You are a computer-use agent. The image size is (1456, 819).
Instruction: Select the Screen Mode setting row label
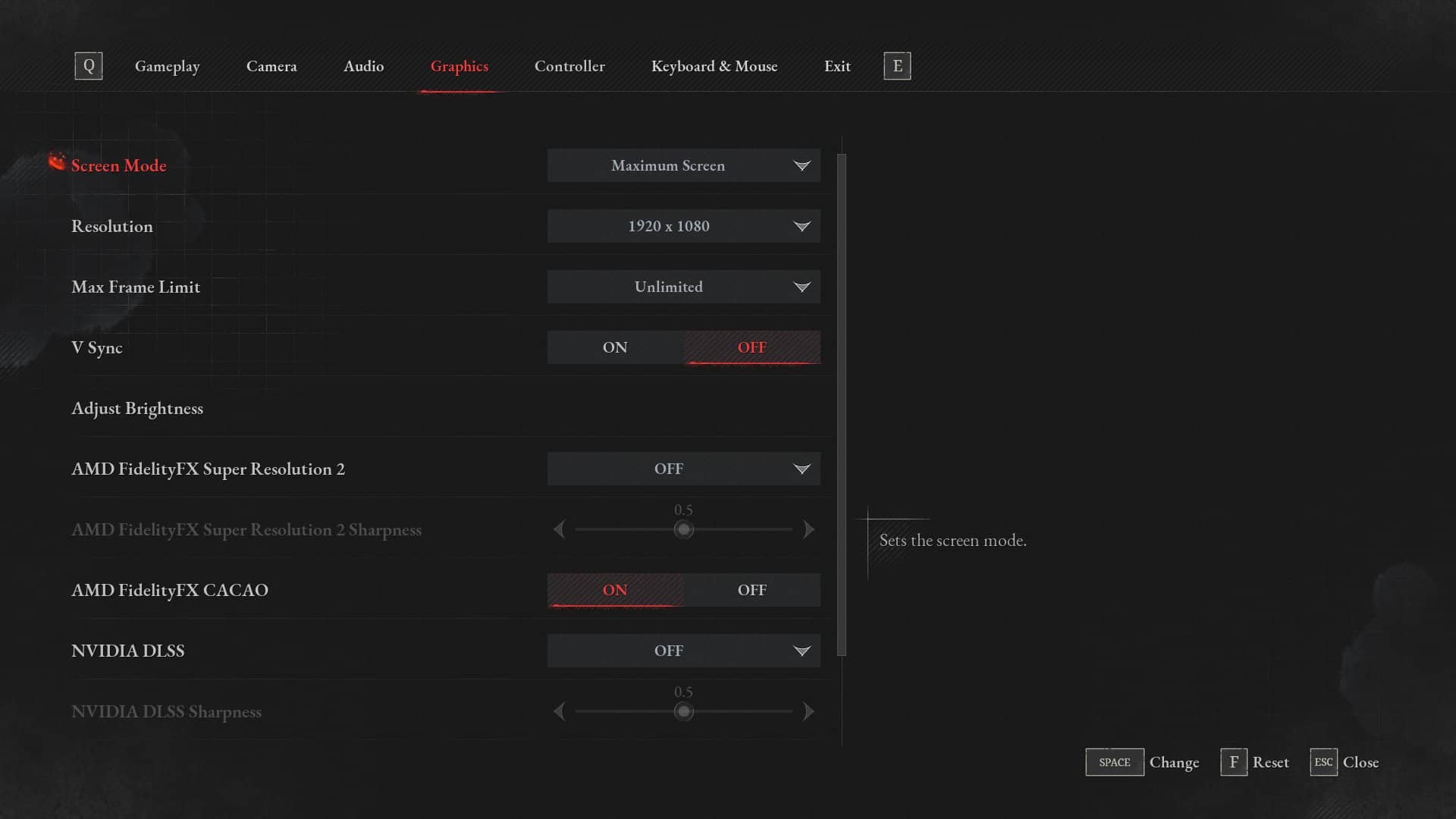coord(119,165)
